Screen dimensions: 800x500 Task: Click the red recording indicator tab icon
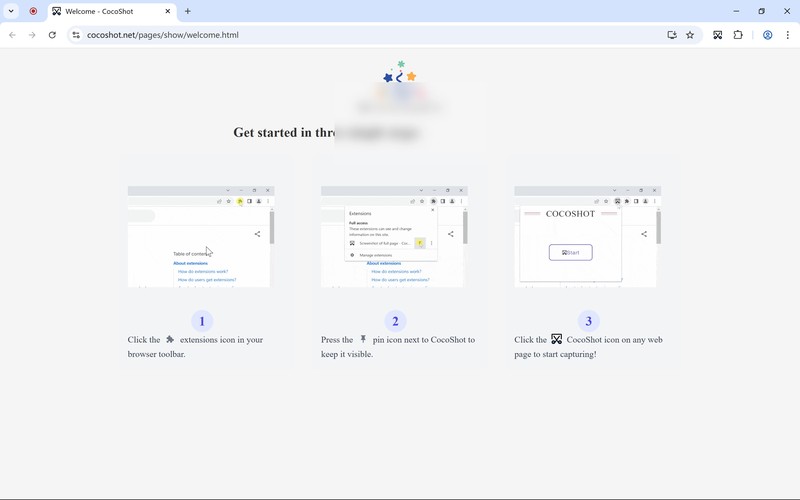[x=33, y=11]
